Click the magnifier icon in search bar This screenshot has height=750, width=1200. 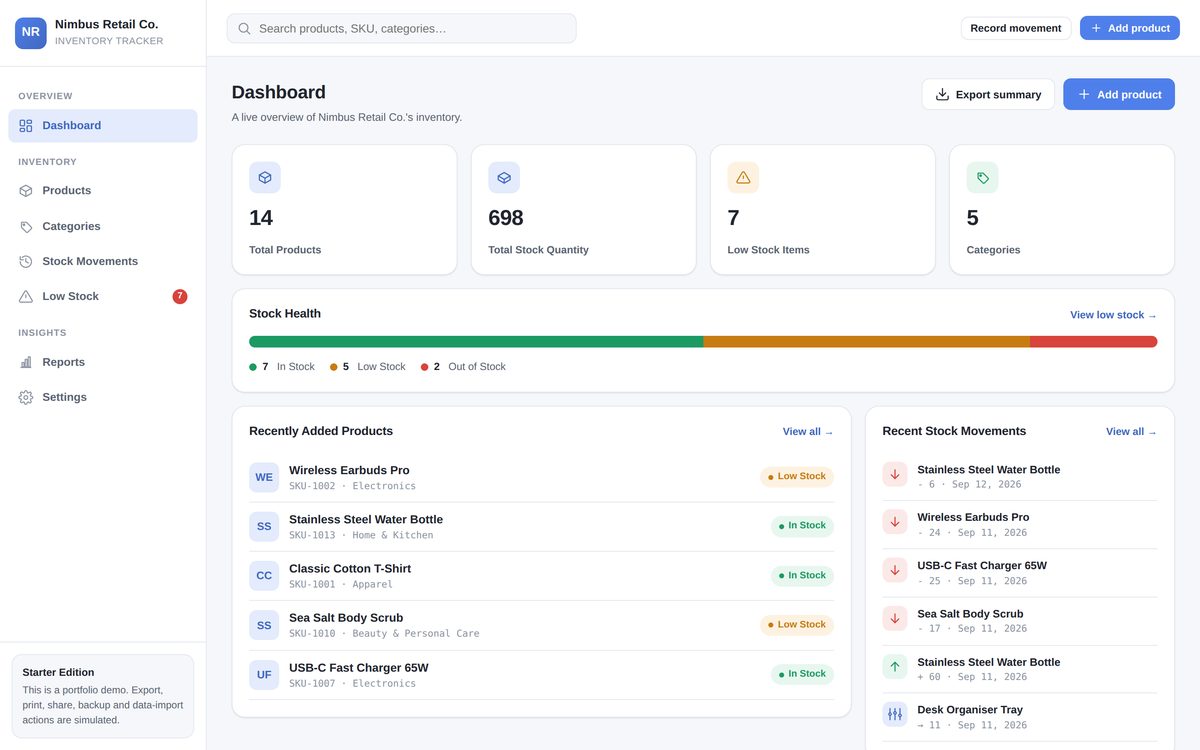tap(244, 29)
